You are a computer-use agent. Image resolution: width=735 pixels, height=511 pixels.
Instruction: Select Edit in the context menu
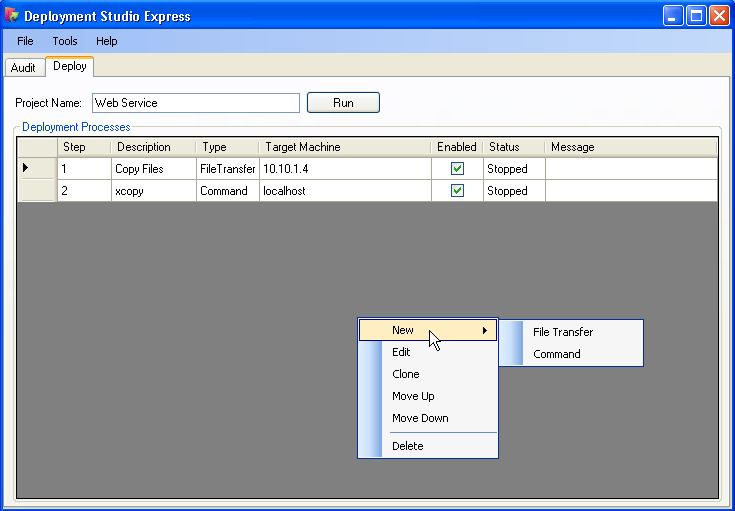401,352
